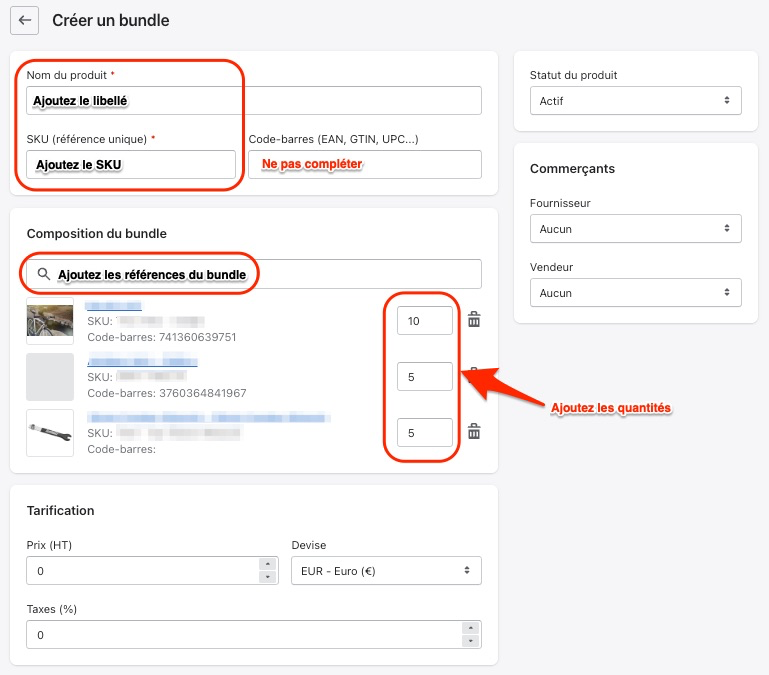
Task: Increase the Prix (HT) value with up arrow
Action: click(267, 565)
